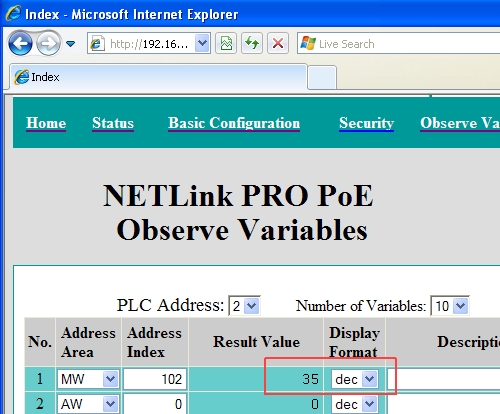This screenshot has height=414, width=500.
Task: Click the Address Index column header
Action: pos(154,342)
